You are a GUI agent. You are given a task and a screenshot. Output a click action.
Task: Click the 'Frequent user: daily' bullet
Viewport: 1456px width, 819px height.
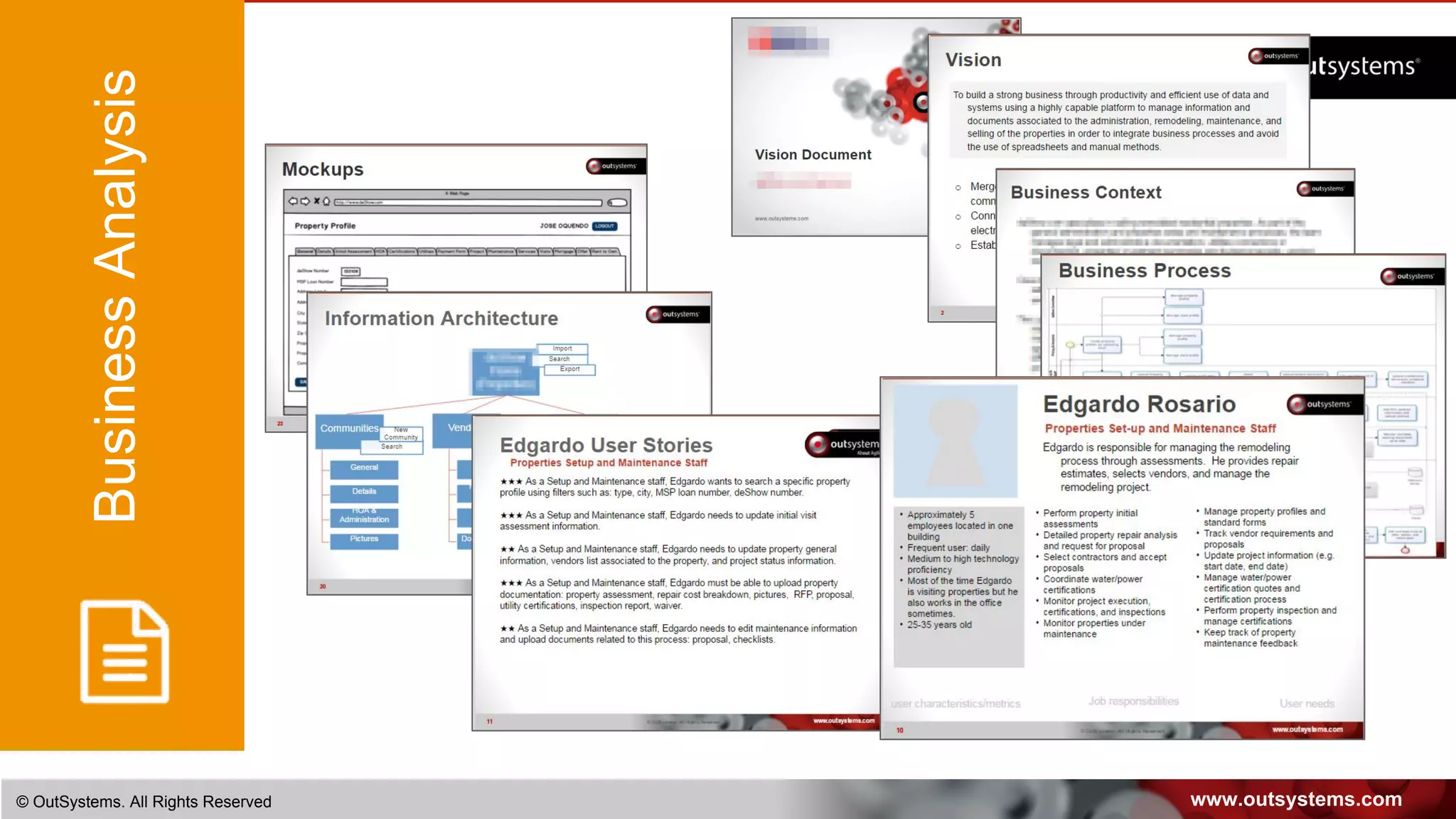point(948,548)
